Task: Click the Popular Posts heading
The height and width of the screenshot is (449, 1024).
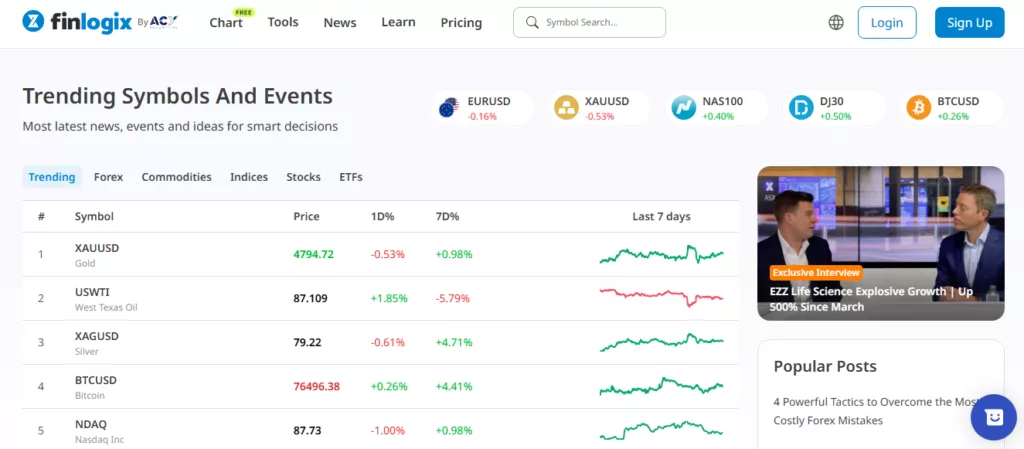Action: click(825, 366)
